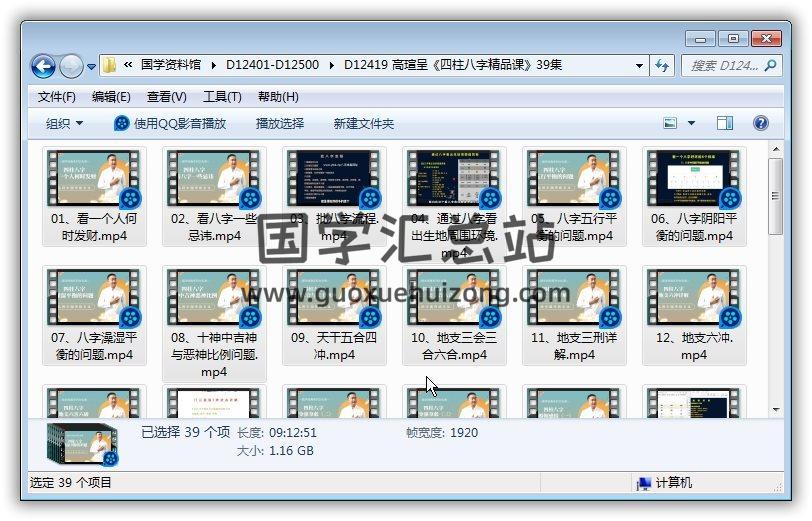Expand the address bar history dropdown

point(640,66)
